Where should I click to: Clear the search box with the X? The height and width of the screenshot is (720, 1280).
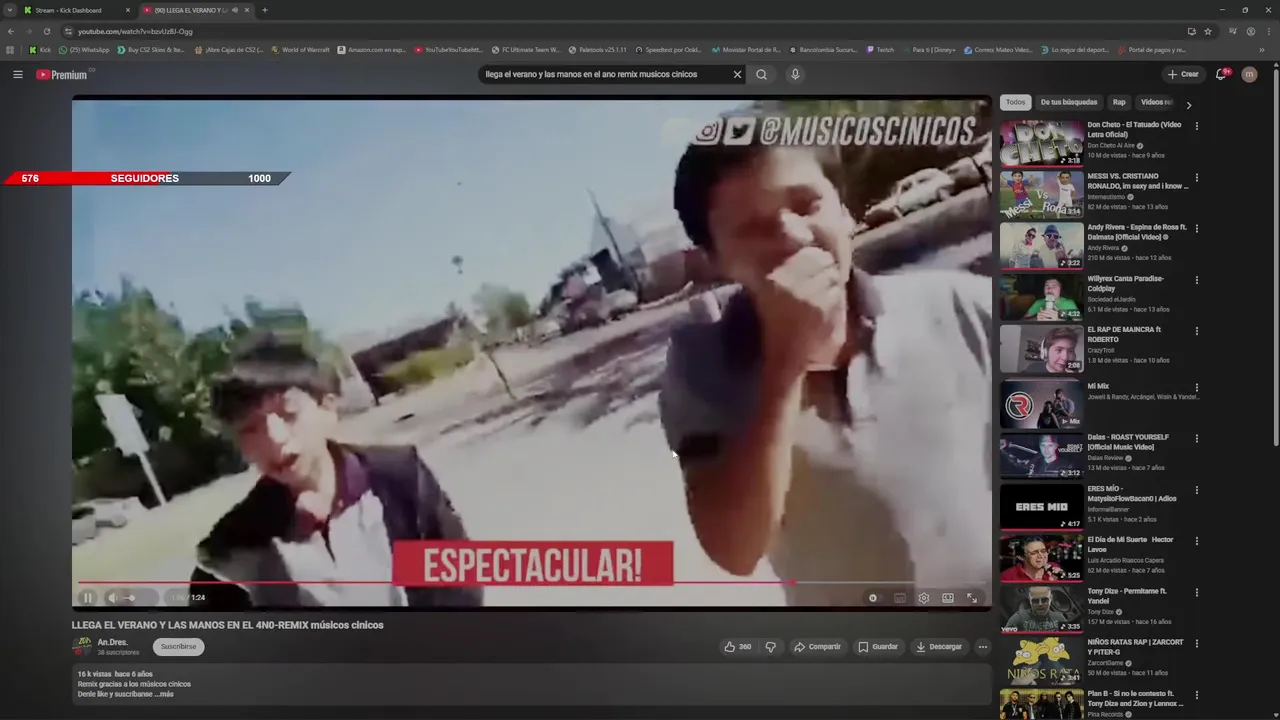click(x=737, y=74)
